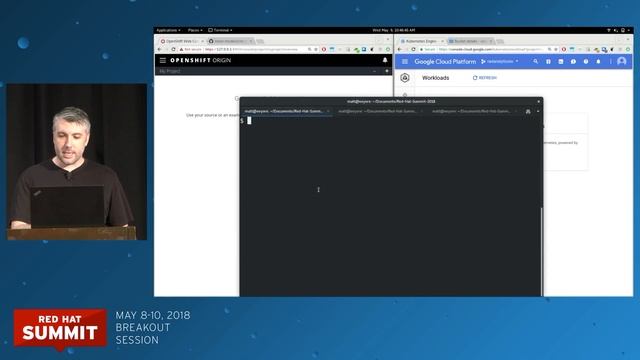Open the Google Cloud more options menu

[x=611, y=62]
